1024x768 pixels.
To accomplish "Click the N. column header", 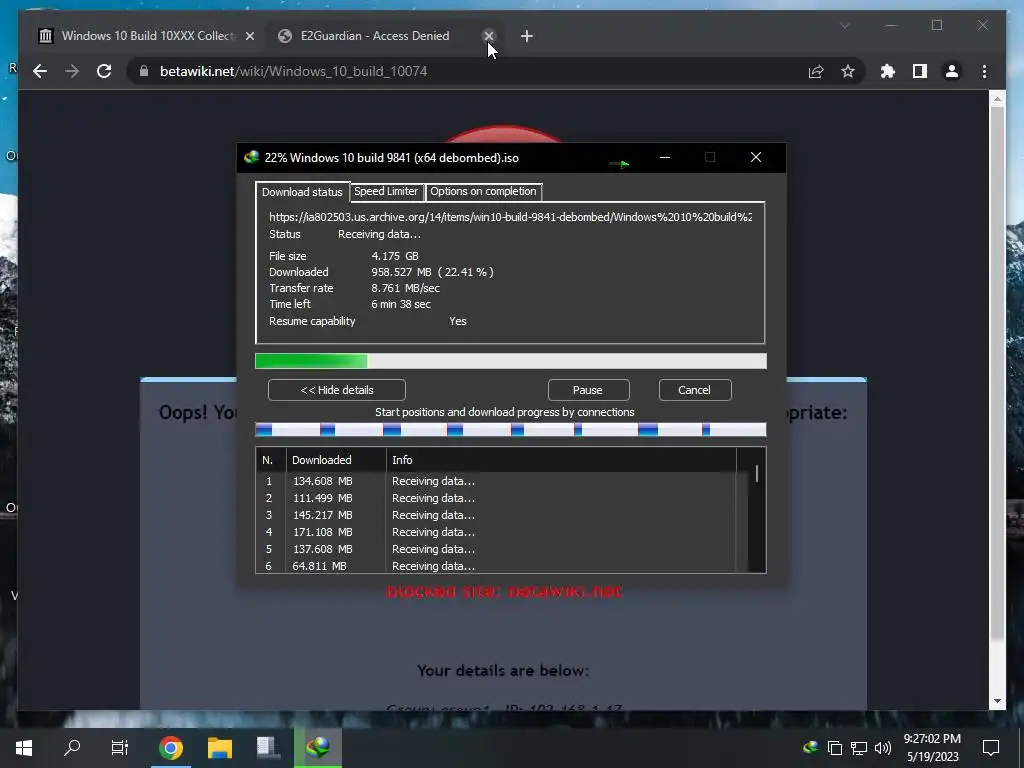I will click(268, 460).
